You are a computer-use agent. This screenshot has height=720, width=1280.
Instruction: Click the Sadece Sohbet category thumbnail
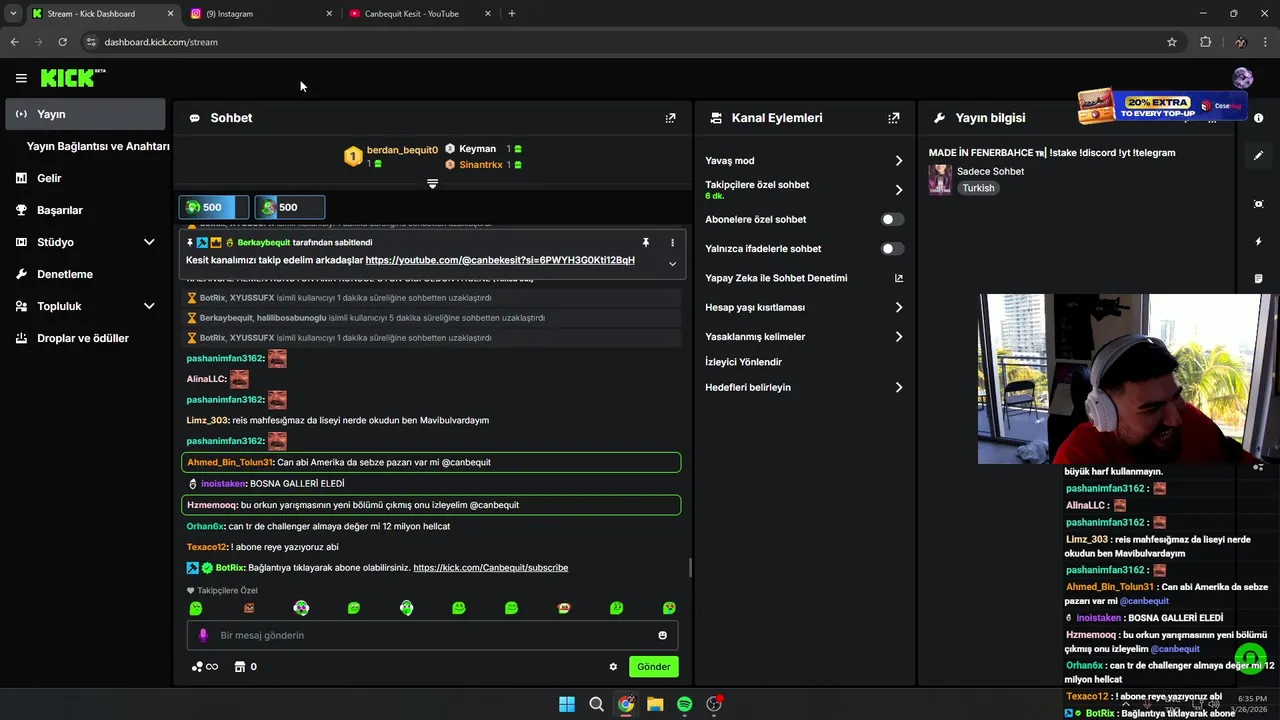tap(940, 179)
